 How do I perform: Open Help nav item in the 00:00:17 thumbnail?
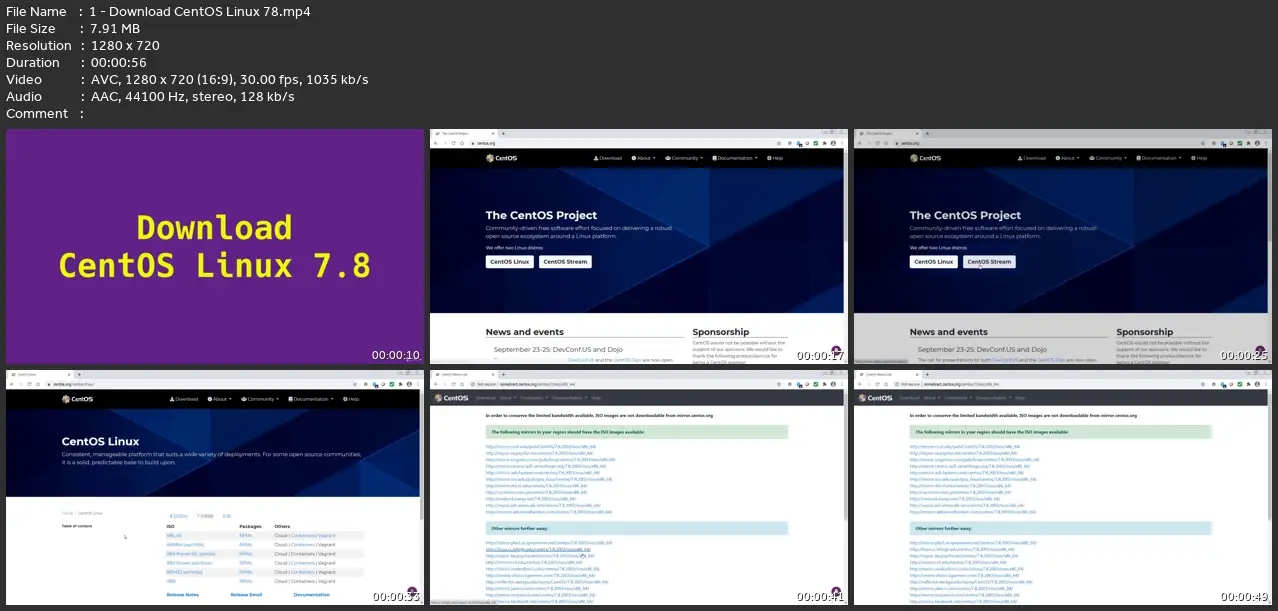pos(775,158)
